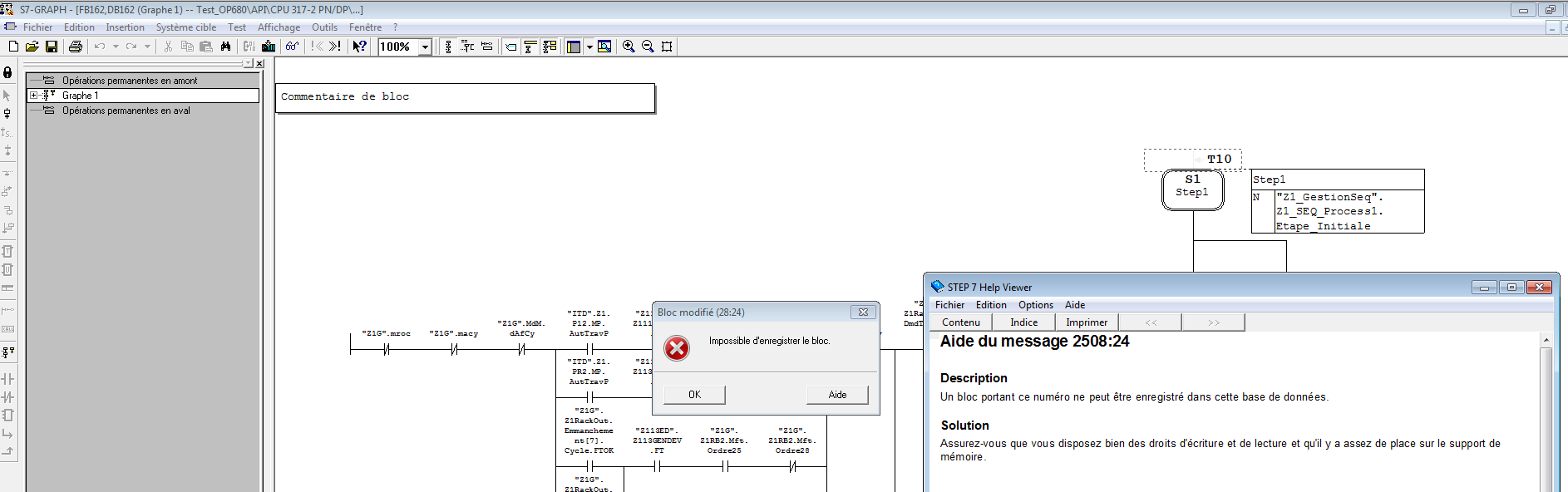Select step S1 Step1 box in graph
The width and height of the screenshot is (1568, 492).
pyautogui.click(x=1192, y=189)
